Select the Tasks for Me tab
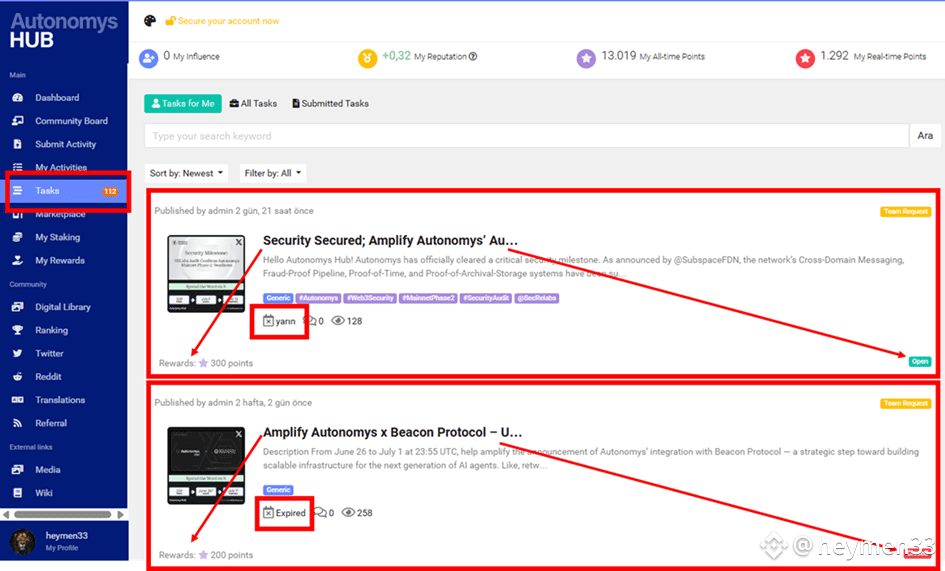945x571 pixels. pyautogui.click(x=183, y=104)
